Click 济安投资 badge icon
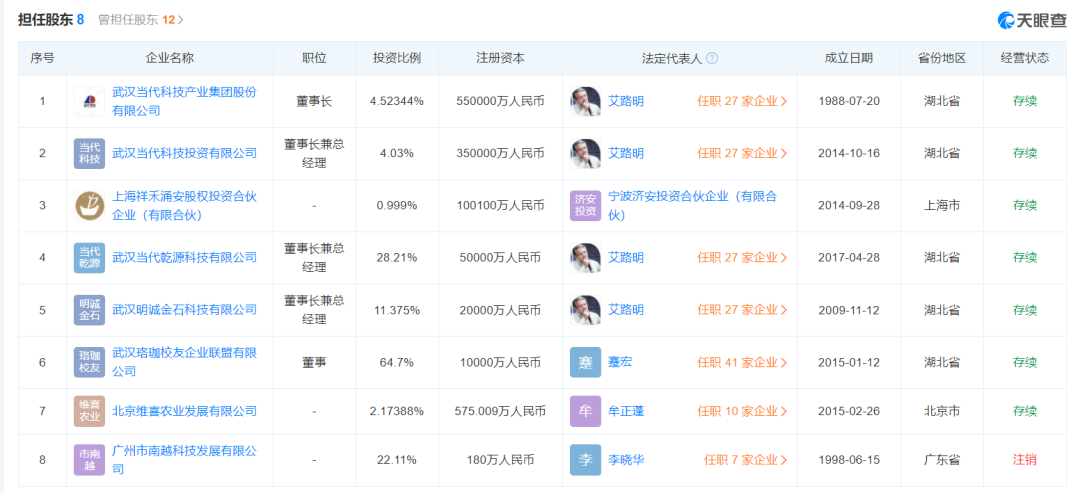The height and width of the screenshot is (493, 1080). tap(585, 206)
